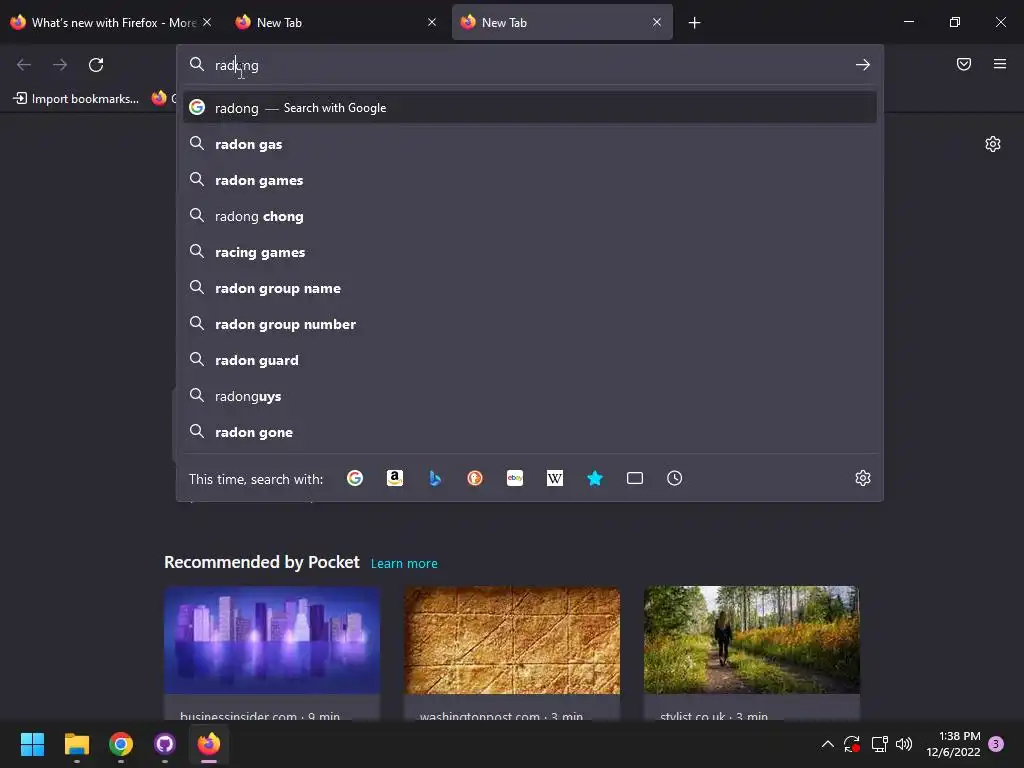Search this time with Google icon

click(355, 478)
